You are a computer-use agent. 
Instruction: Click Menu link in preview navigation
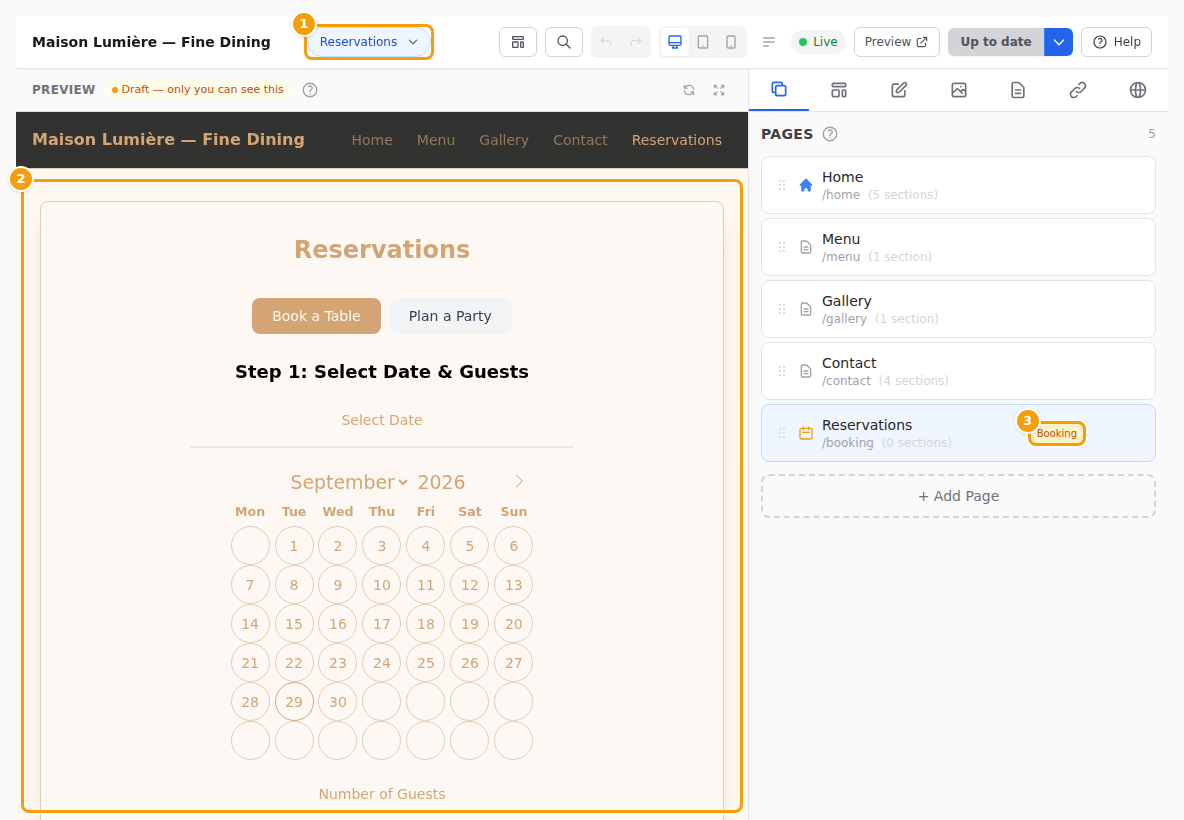[436, 140]
